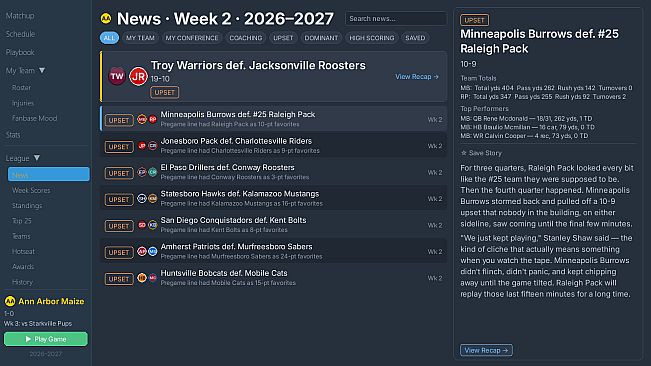Open Standings in the sidebar
651x366 pixels.
point(27,205)
